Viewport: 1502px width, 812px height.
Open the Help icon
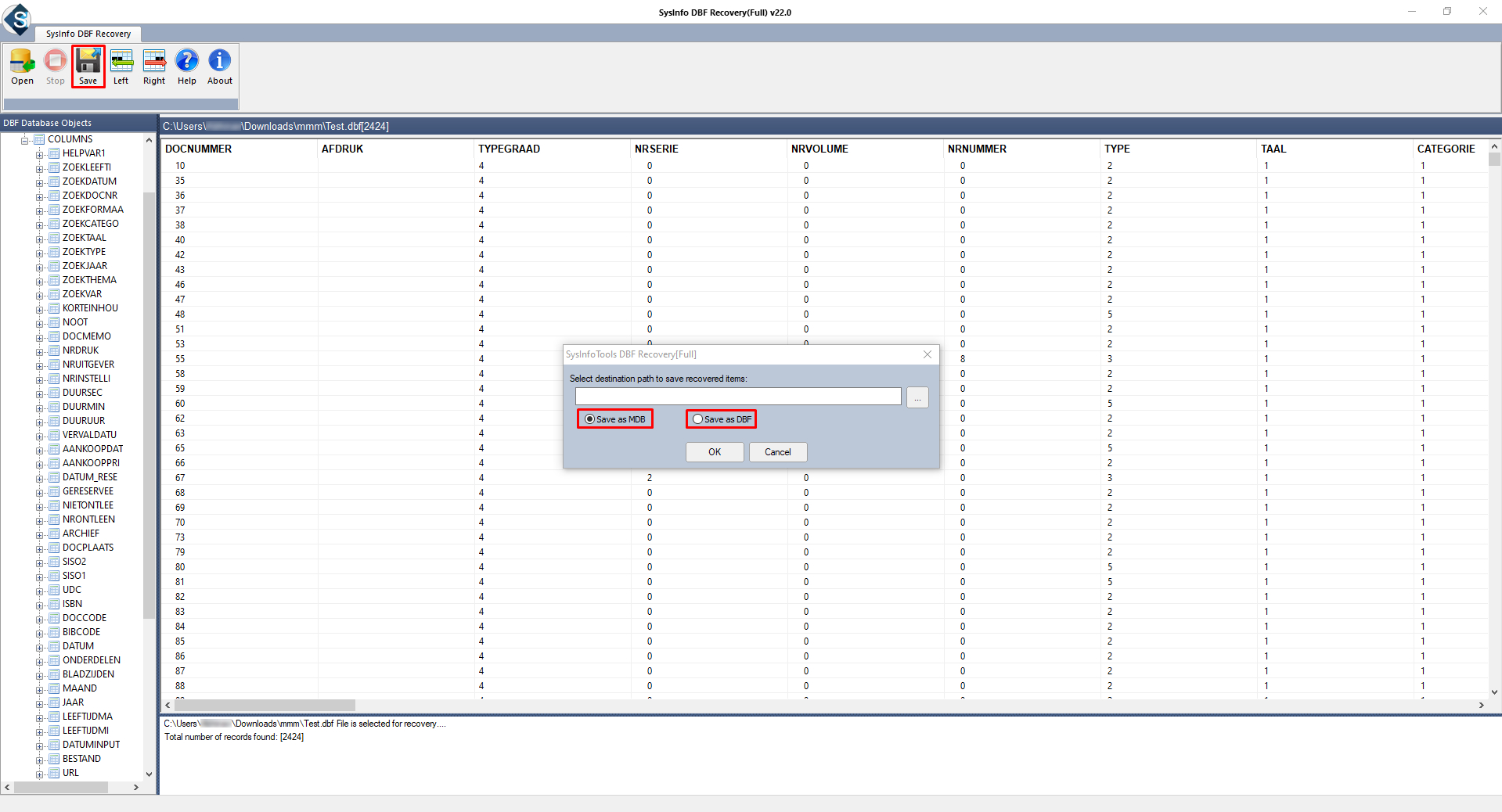[x=187, y=66]
